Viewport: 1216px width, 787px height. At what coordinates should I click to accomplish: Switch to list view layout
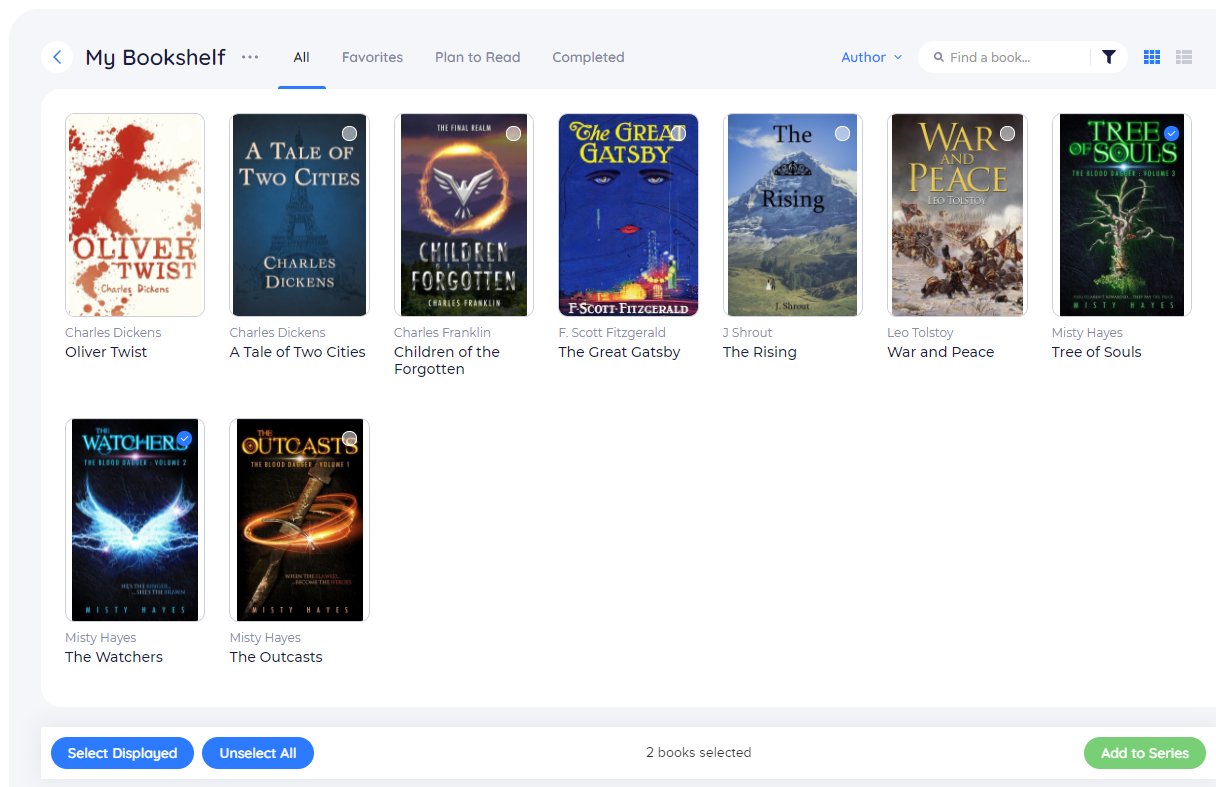coord(1184,57)
